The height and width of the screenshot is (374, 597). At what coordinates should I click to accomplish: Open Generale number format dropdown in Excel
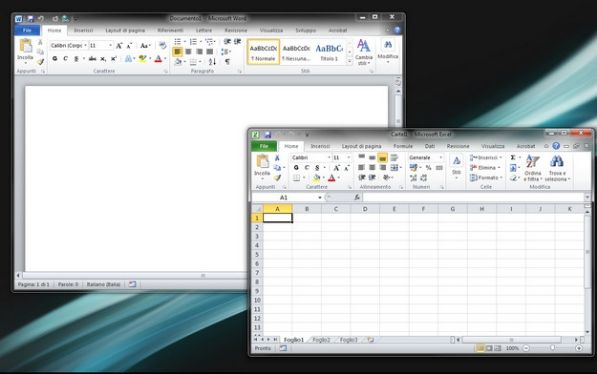tap(441, 158)
